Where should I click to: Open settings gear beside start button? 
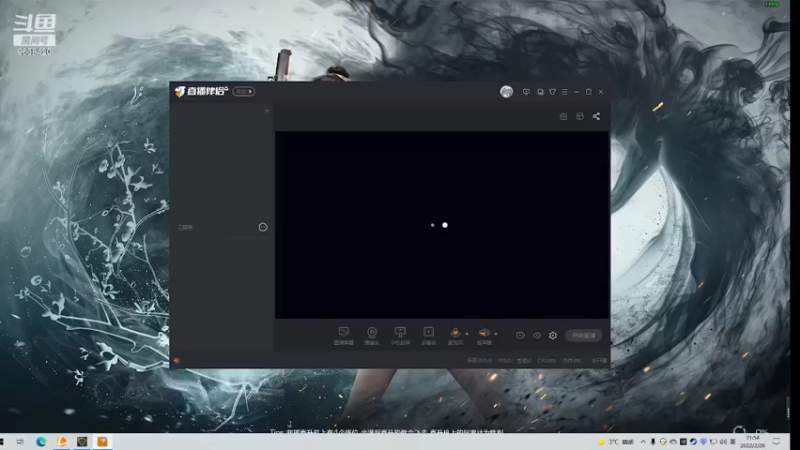click(553, 336)
